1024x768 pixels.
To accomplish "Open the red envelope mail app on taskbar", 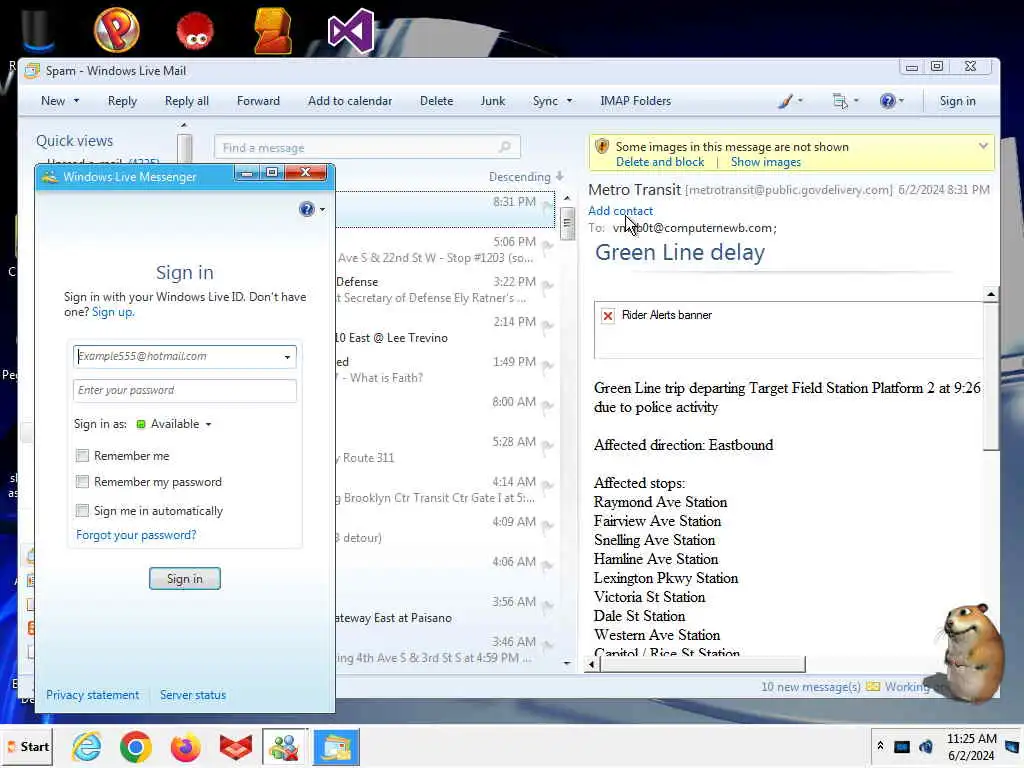I will click(x=235, y=747).
